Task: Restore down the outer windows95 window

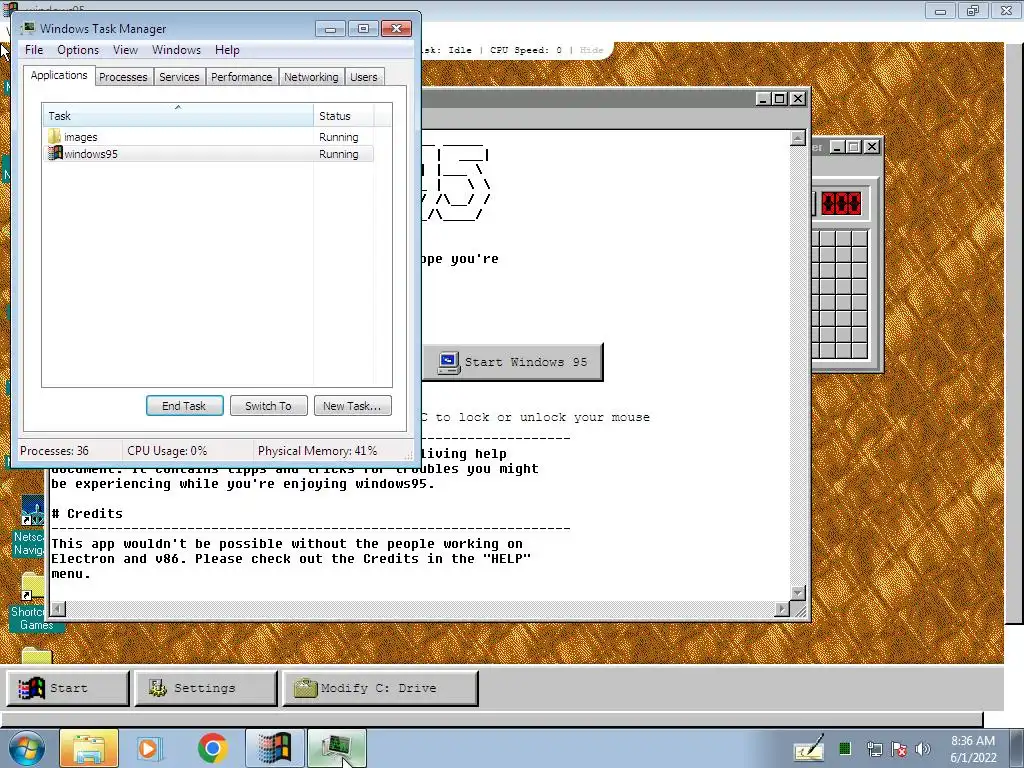Action: 973,10
